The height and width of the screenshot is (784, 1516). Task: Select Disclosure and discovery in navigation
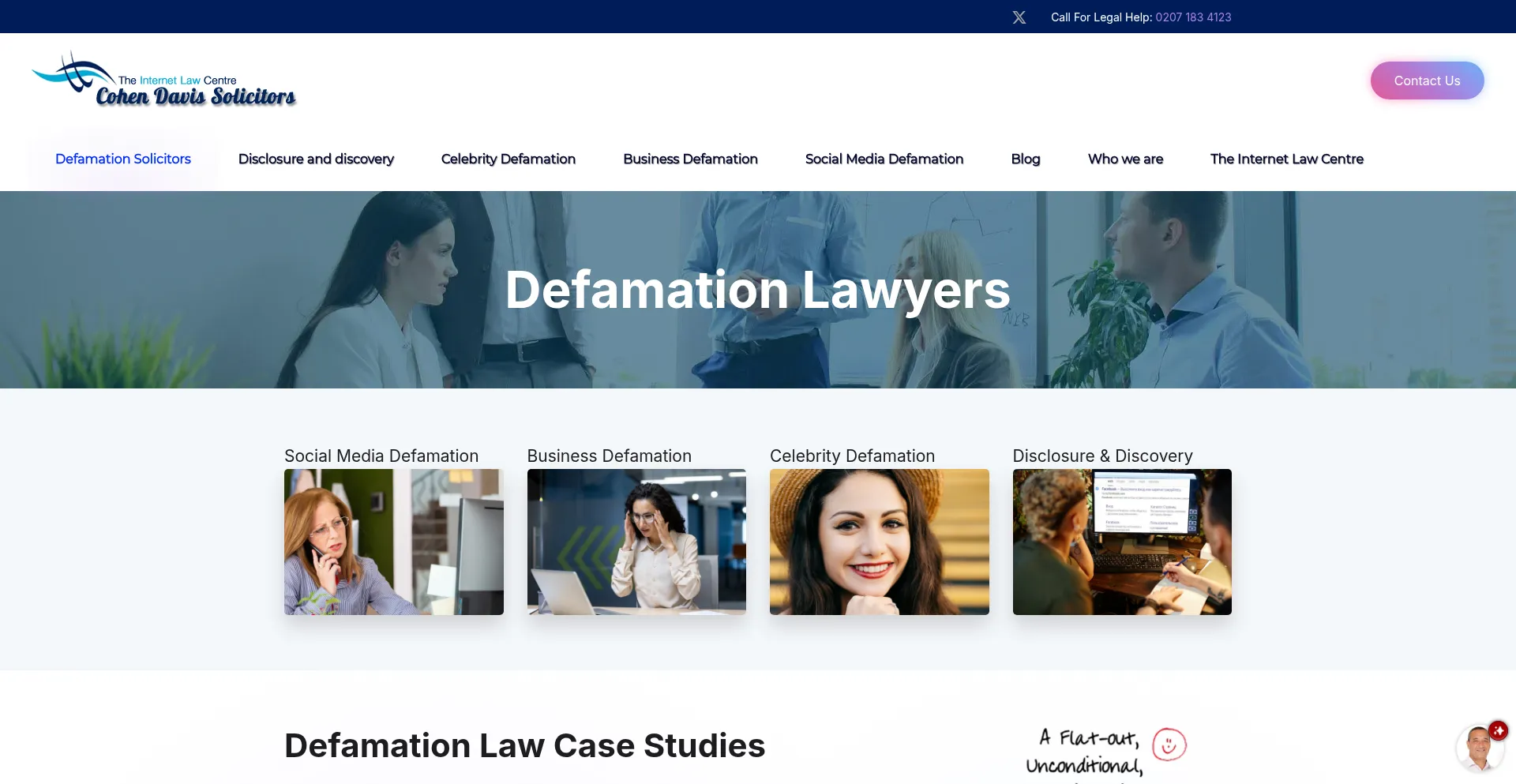pyautogui.click(x=316, y=159)
